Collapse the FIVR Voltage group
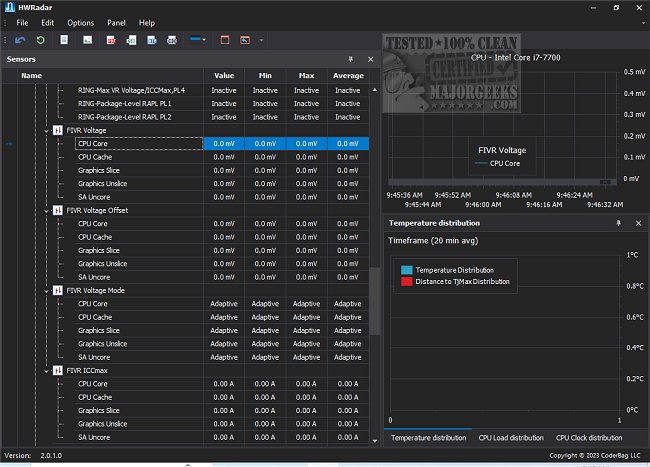 [45, 131]
